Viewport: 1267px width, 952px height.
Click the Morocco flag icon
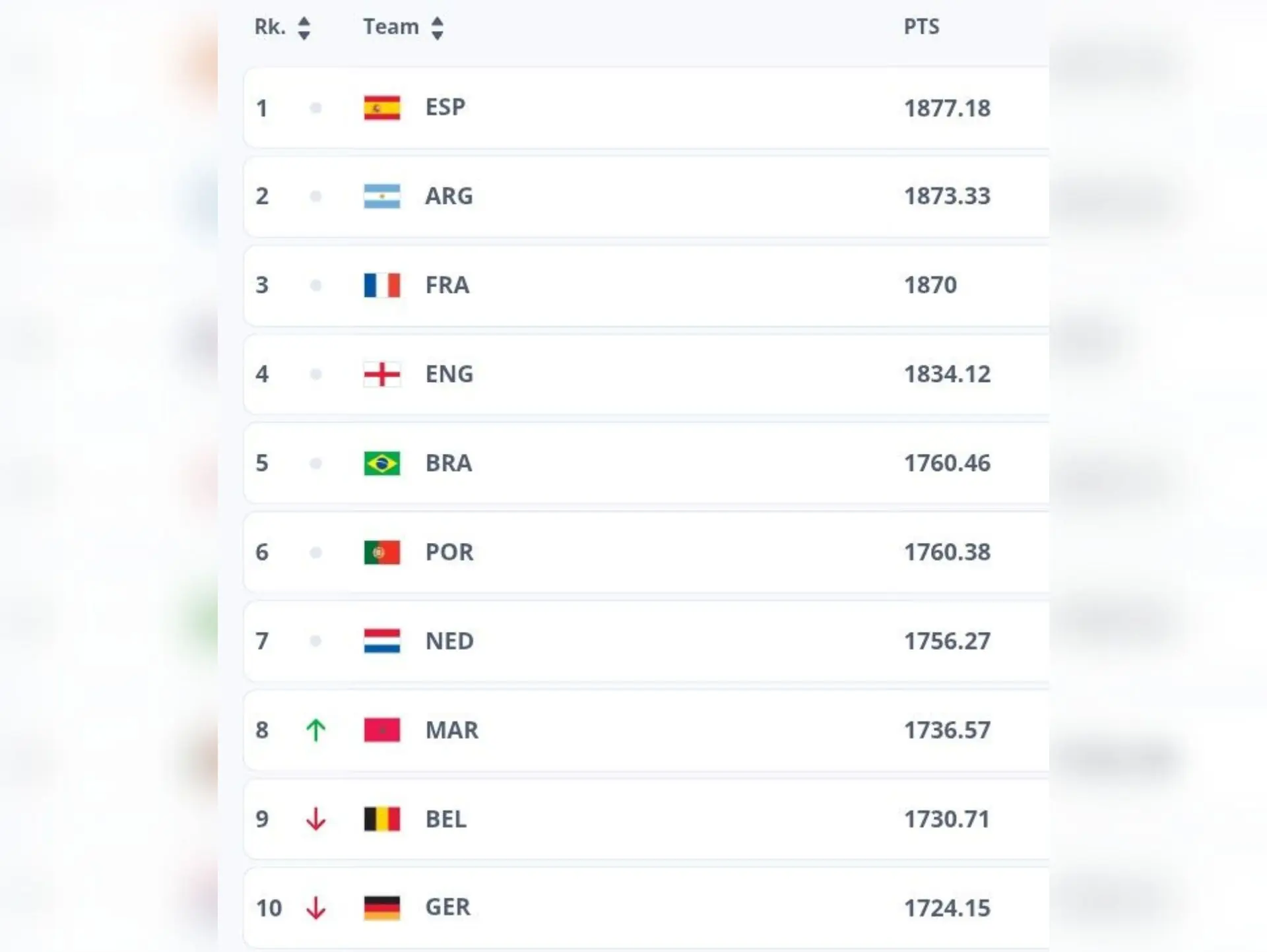tap(381, 730)
